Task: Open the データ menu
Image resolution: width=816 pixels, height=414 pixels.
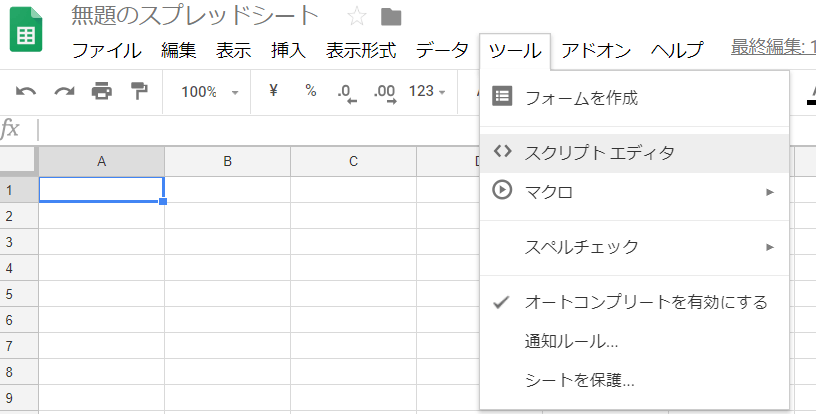Action: coord(442,50)
